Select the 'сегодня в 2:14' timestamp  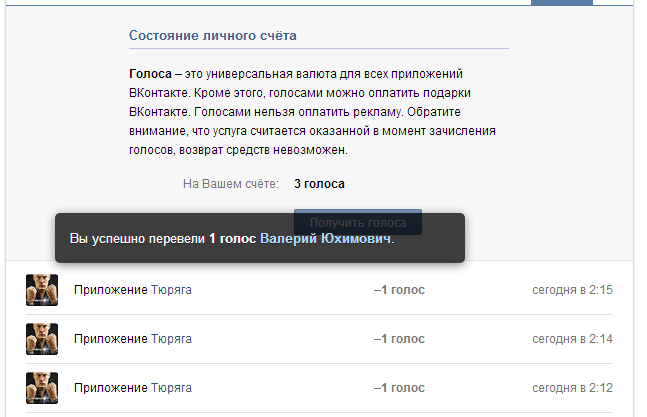[572, 339]
